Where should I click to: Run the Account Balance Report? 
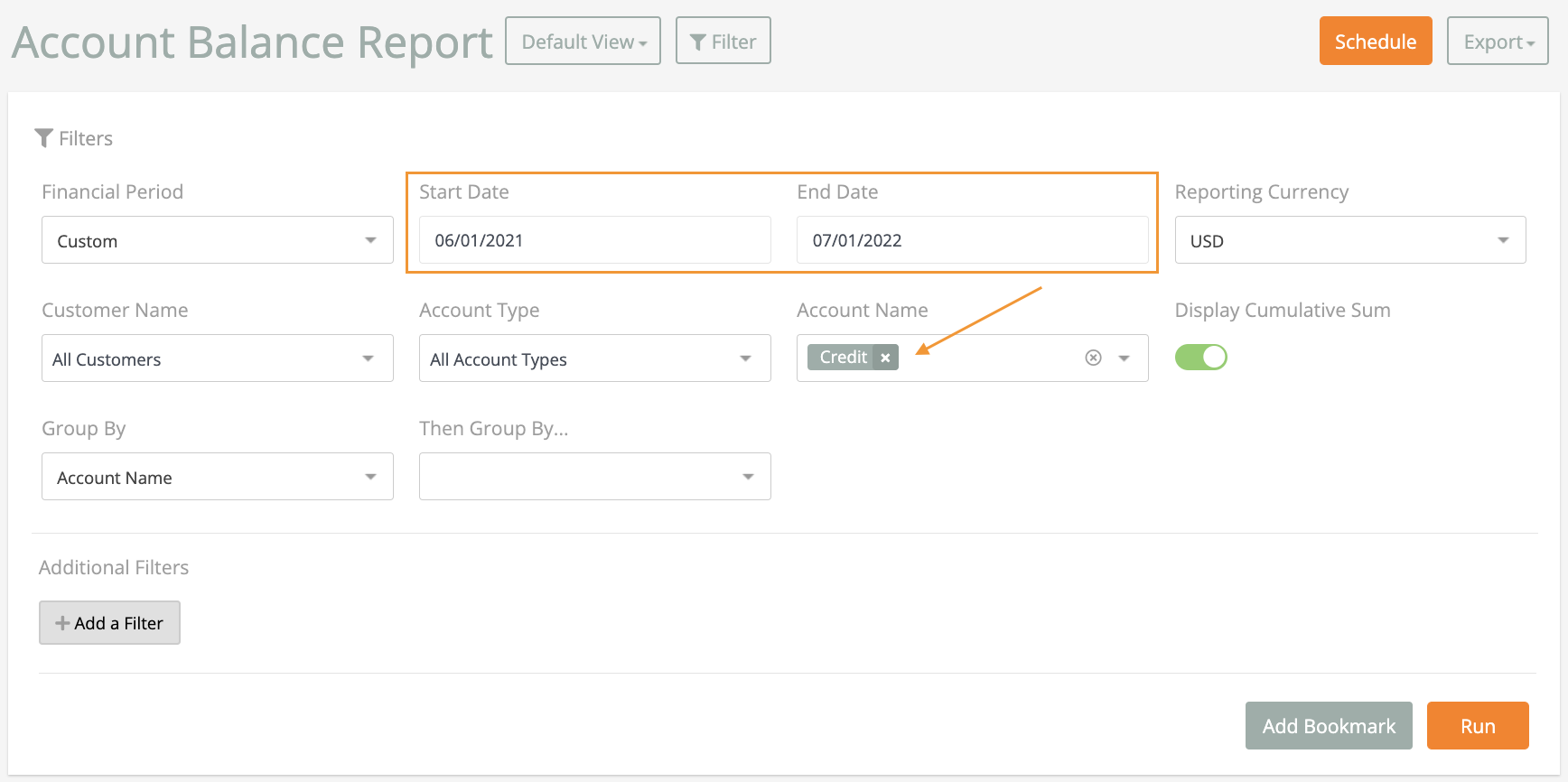coord(1478,726)
